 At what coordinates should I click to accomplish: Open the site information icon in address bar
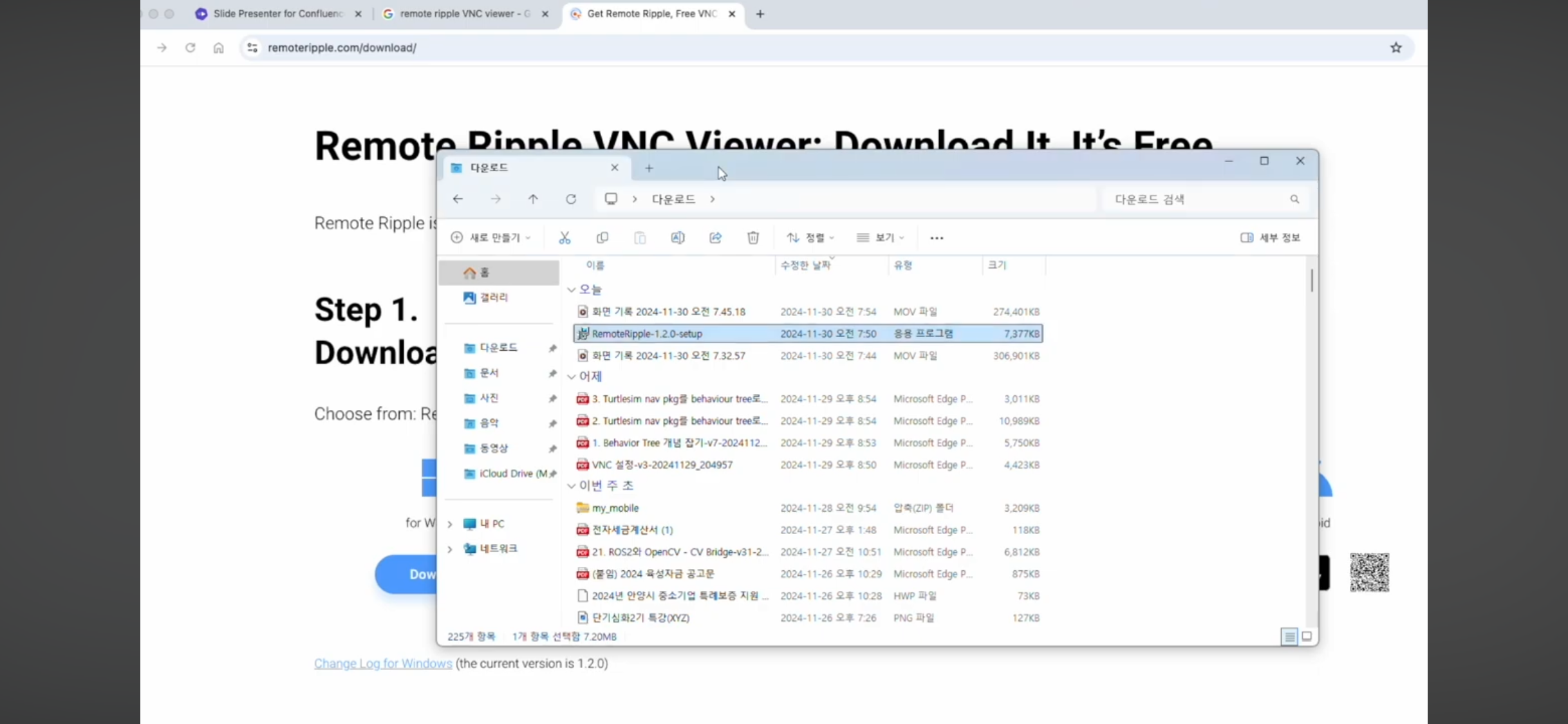click(252, 48)
